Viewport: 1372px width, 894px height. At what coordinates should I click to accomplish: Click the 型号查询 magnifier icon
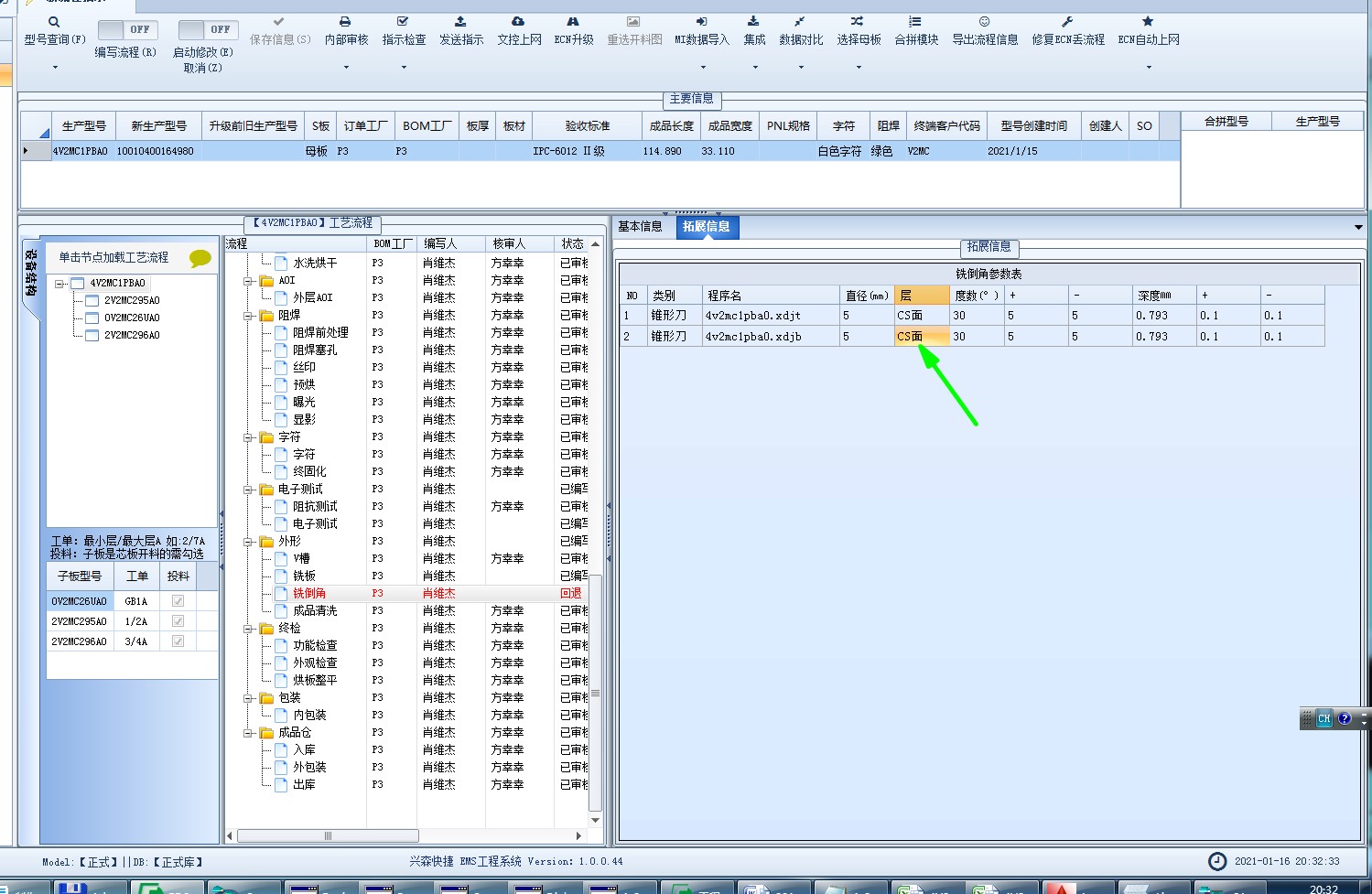coord(54,22)
